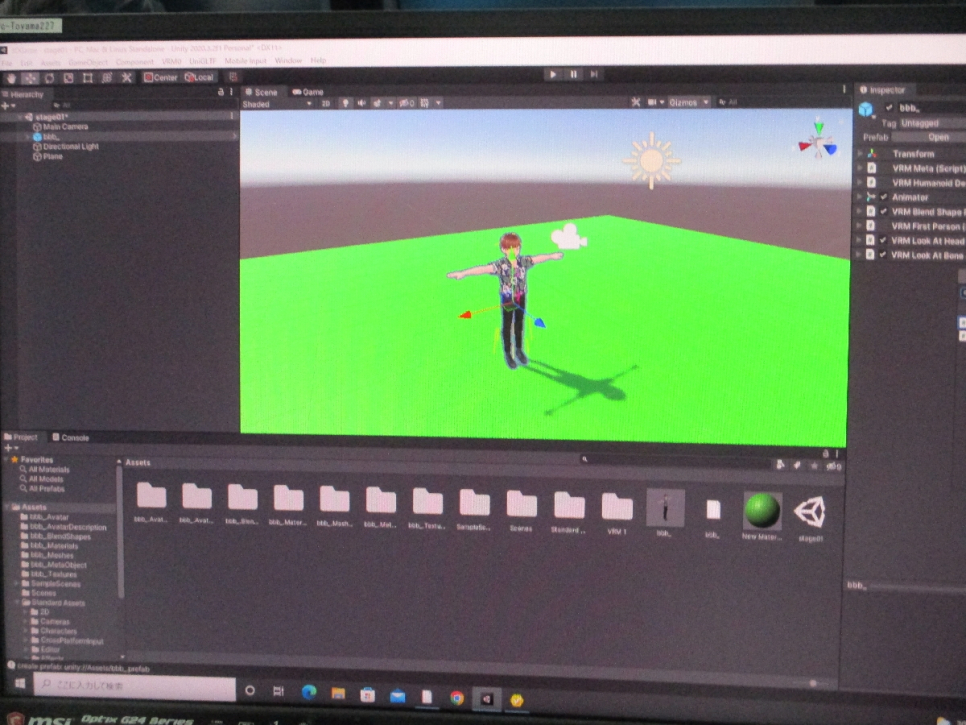Image resolution: width=966 pixels, height=725 pixels.
Task: Select the Rotate tool in the toolbar
Action: coord(49,77)
